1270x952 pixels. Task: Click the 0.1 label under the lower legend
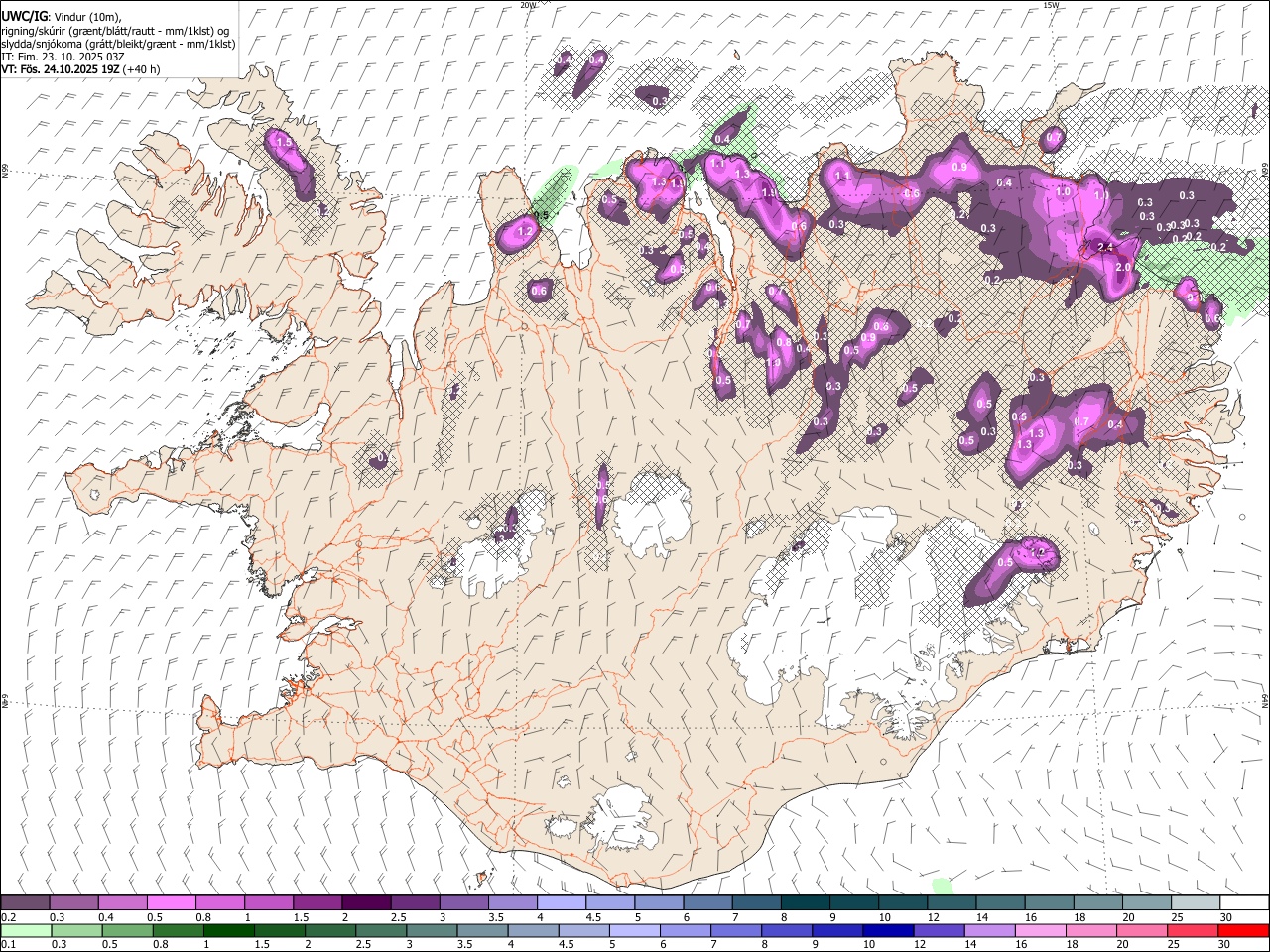8,945
